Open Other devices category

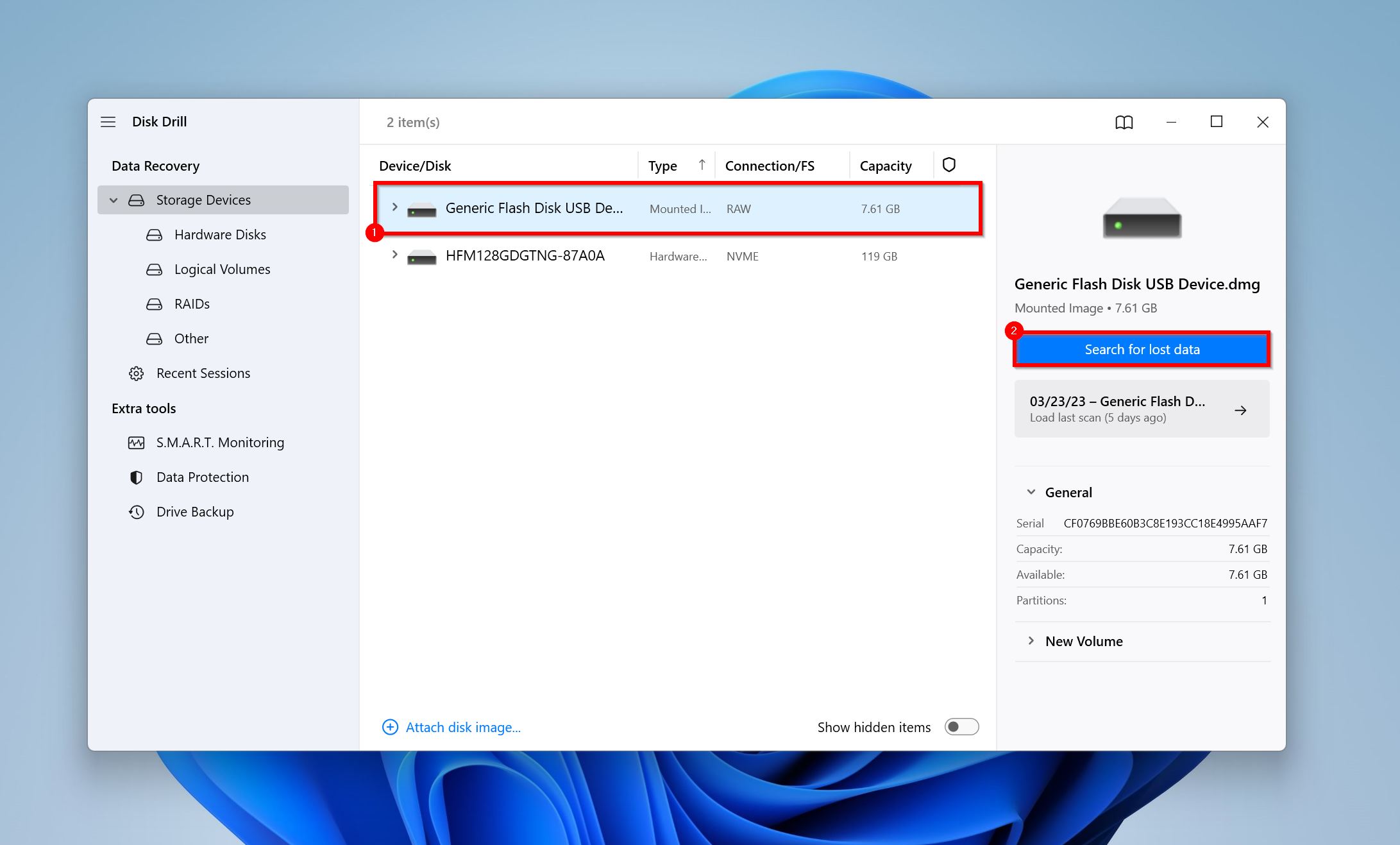(191, 339)
